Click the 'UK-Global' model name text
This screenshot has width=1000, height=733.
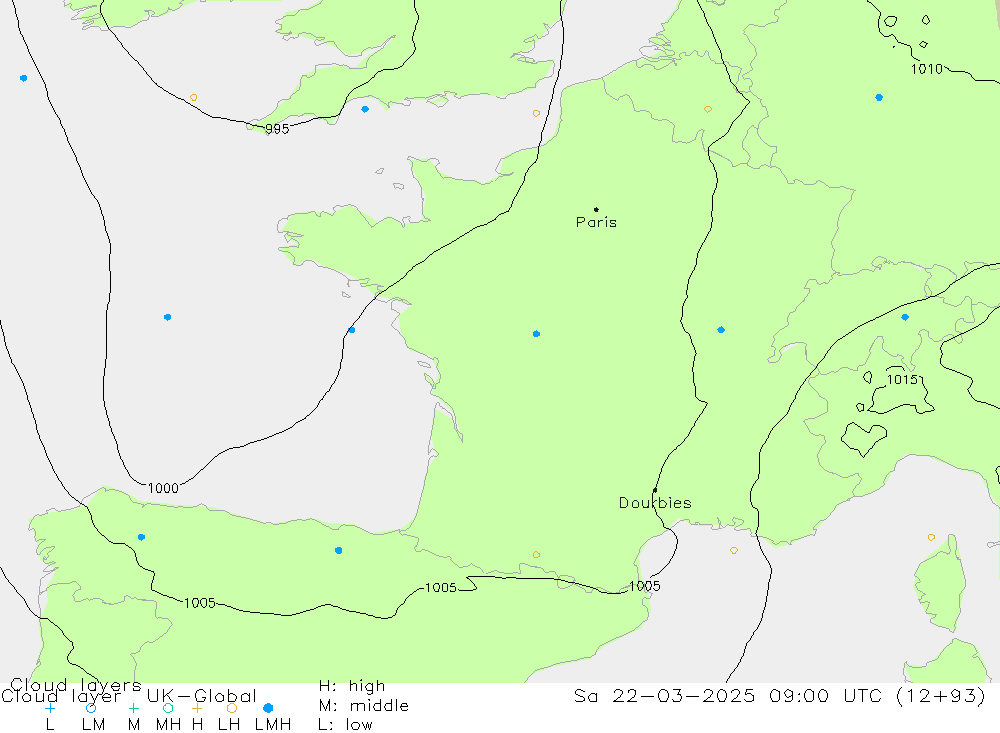202,695
